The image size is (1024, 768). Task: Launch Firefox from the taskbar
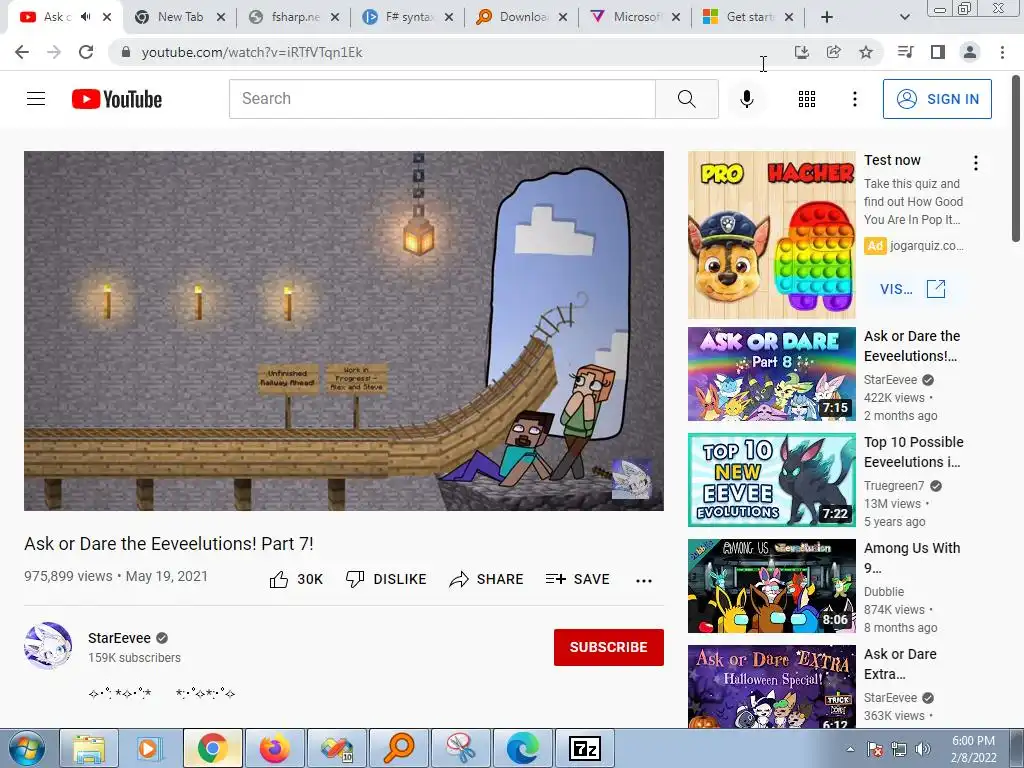pos(275,748)
